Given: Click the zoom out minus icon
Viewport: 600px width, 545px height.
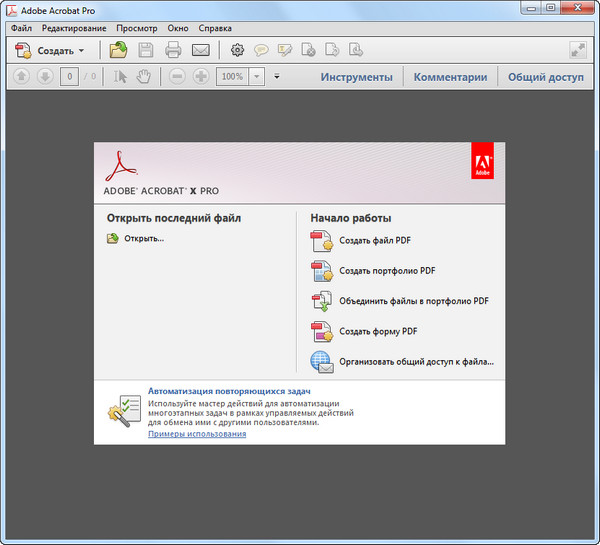Looking at the screenshot, I should pyautogui.click(x=177, y=77).
